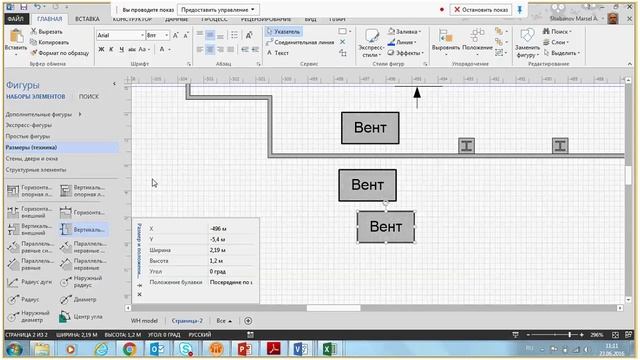Click Остановить показ button
The height and width of the screenshot is (360, 640).
[x=481, y=9]
